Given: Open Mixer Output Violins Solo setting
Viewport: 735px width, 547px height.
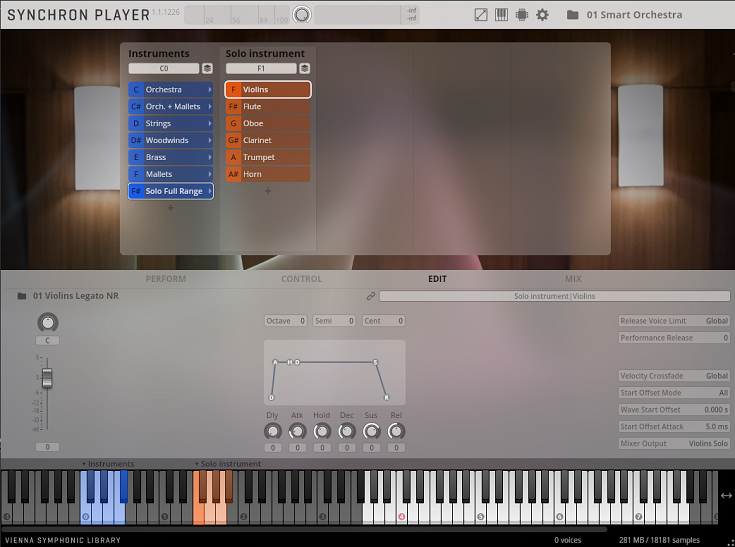Looking at the screenshot, I should (674, 443).
